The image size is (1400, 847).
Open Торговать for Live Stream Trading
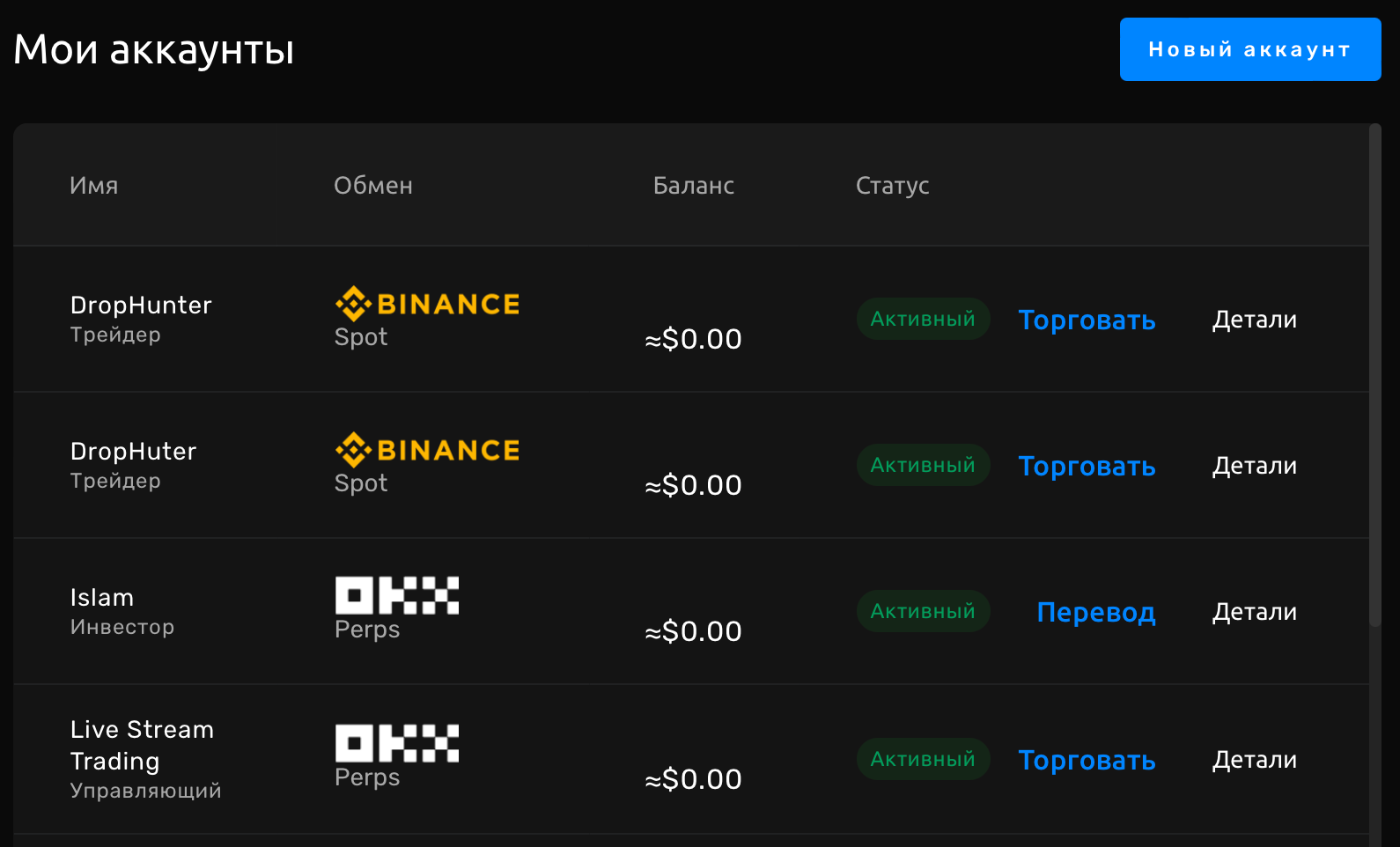click(1087, 761)
